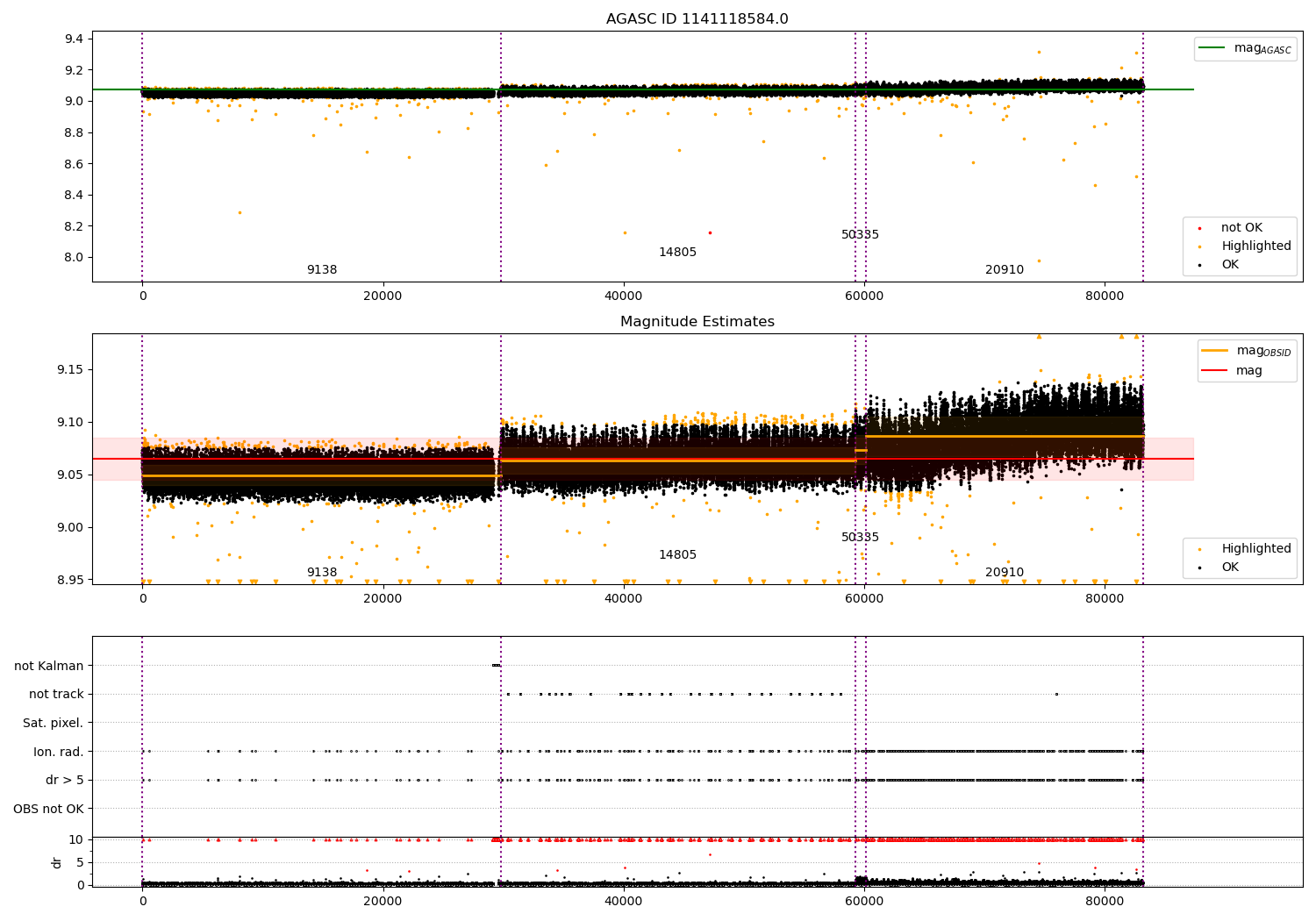Screen dimensions: 1316x921
Task: Click the "not Kalman" axis label
Action: (x=49, y=666)
